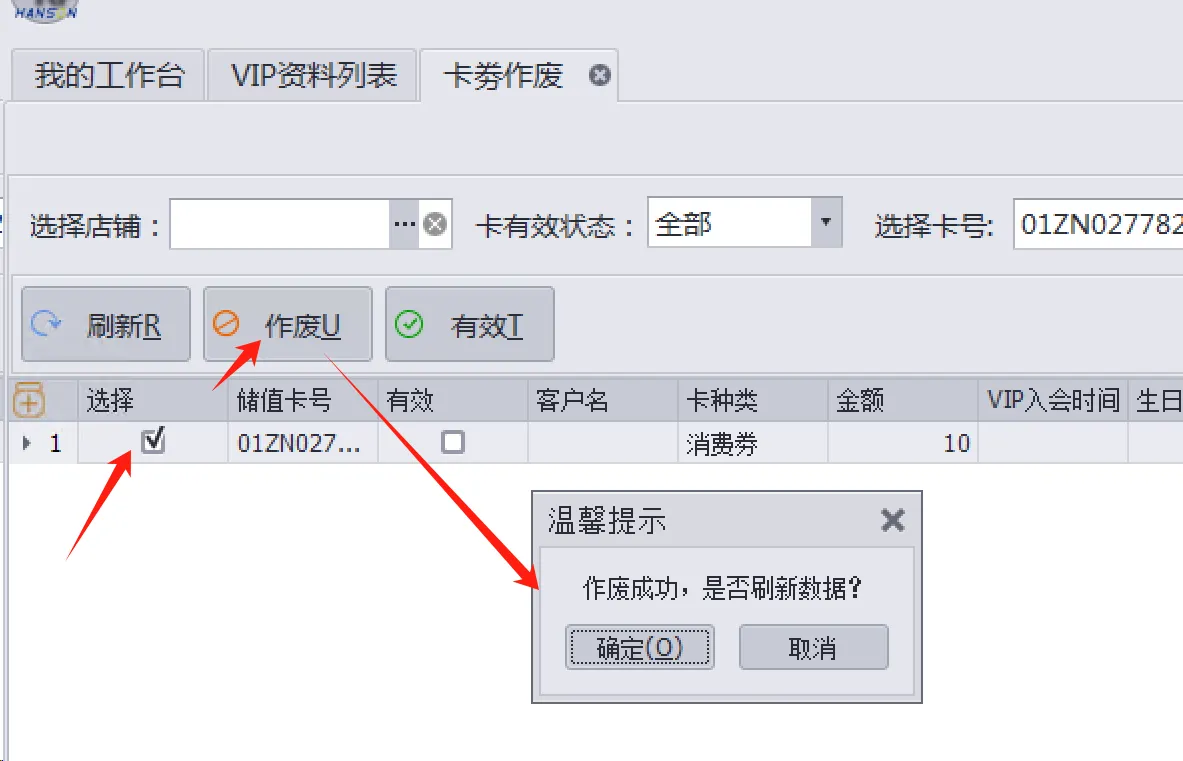The width and height of the screenshot is (1183, 761).
Task: Switch to VIP资料列表 tab
Action: 313,75
